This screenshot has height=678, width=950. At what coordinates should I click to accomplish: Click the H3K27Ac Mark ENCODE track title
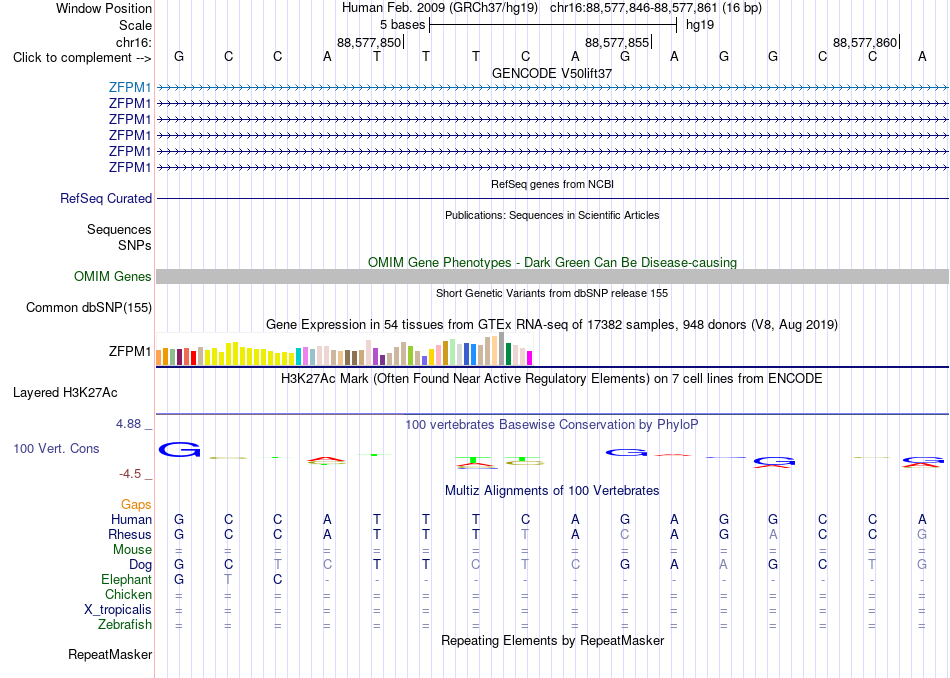552,379
